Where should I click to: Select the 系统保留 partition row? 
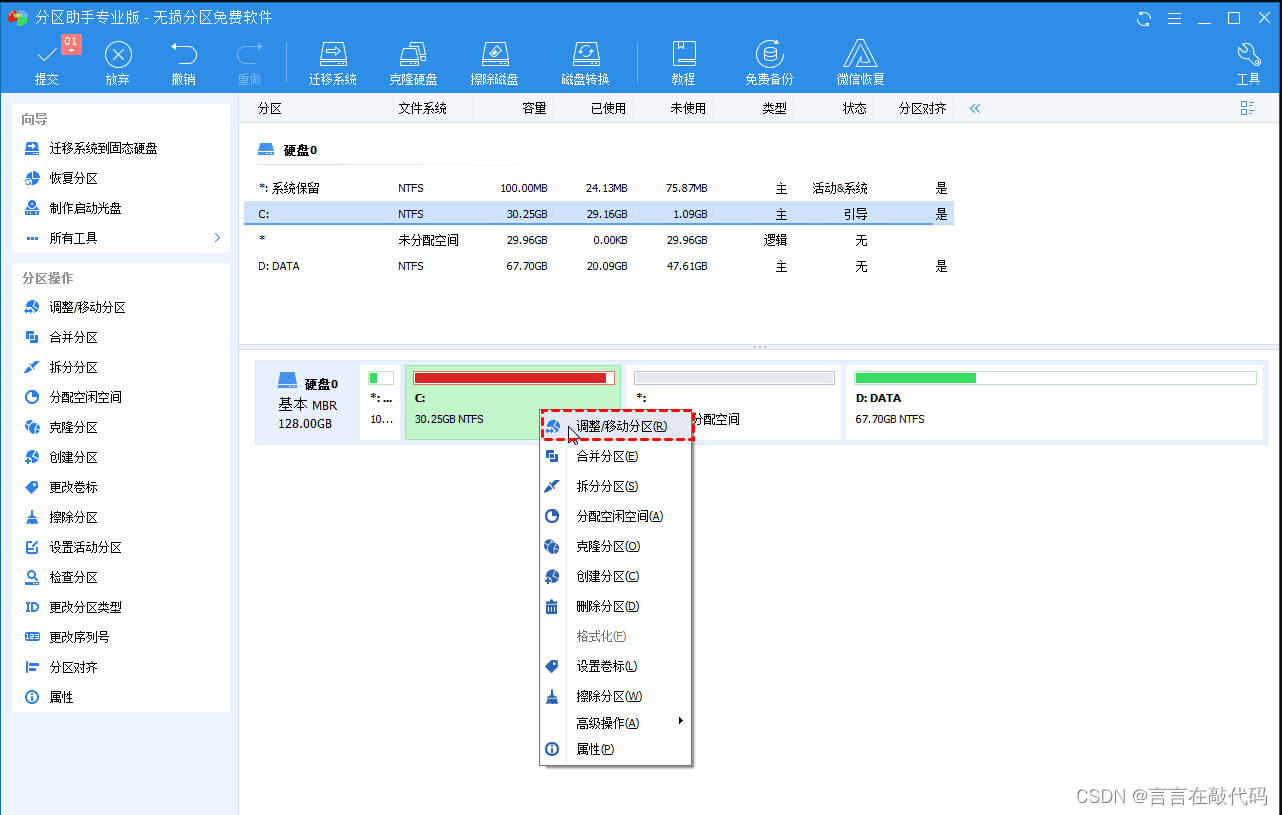coord(598,188)
